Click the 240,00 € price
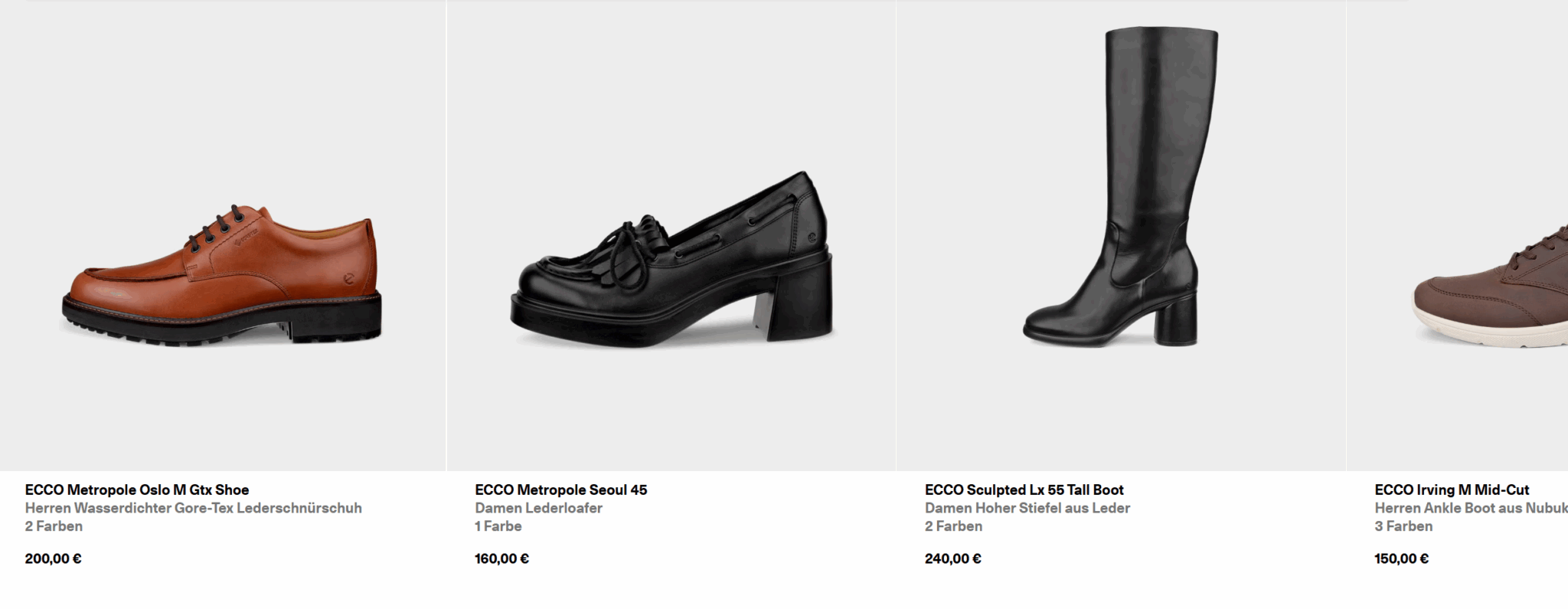Viewport: 1568px width, 609px height. (x=953, y=558)
